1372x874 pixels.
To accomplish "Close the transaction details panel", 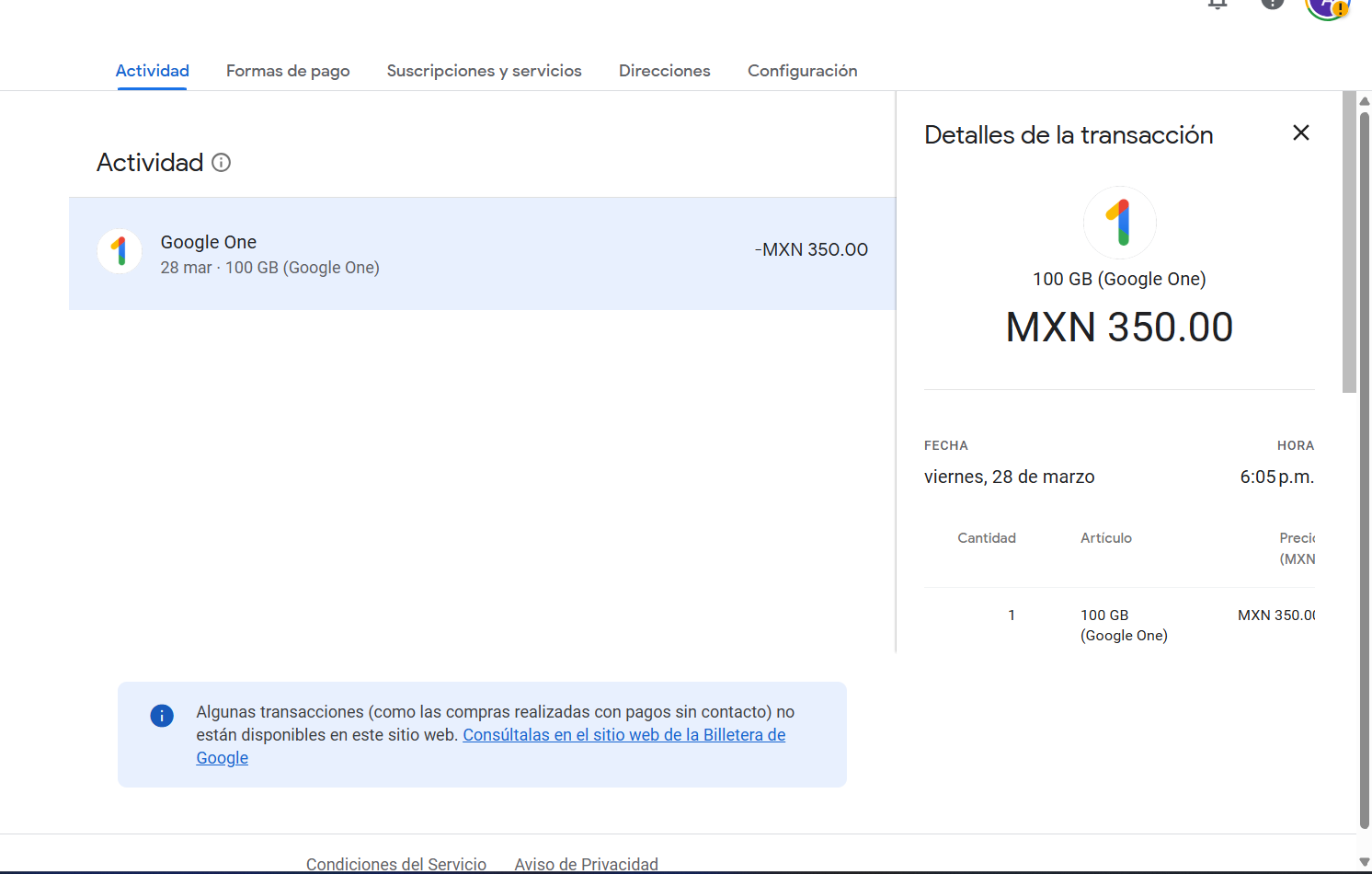I will [x=1300, y=133].
